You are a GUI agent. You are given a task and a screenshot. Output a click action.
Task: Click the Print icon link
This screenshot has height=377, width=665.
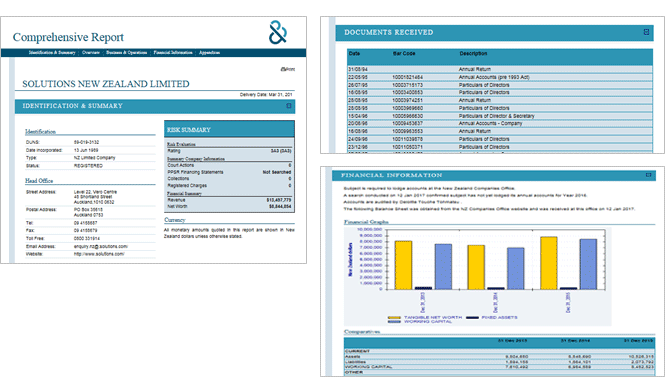coord(288,69)
